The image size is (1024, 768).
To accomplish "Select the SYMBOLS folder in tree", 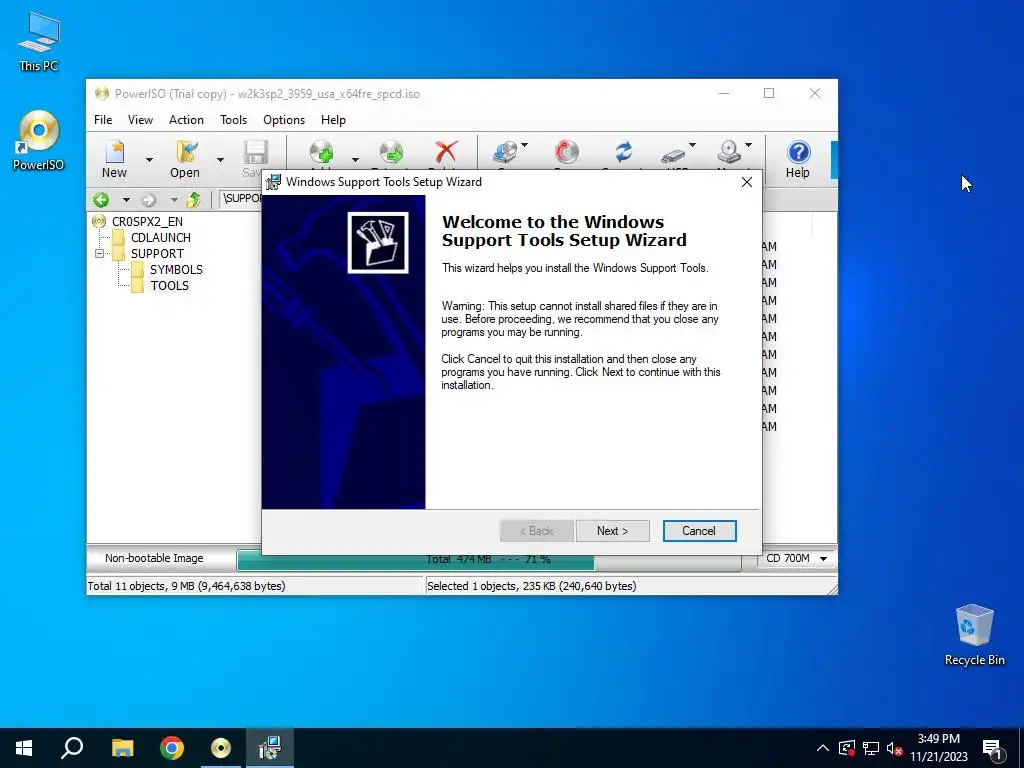I will tap(176, 270).
